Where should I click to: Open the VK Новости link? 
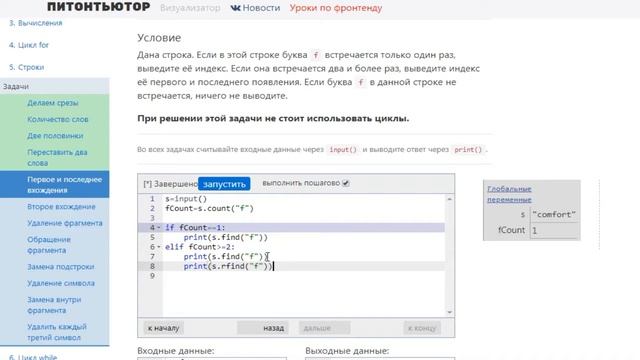[x=255, y=8]
